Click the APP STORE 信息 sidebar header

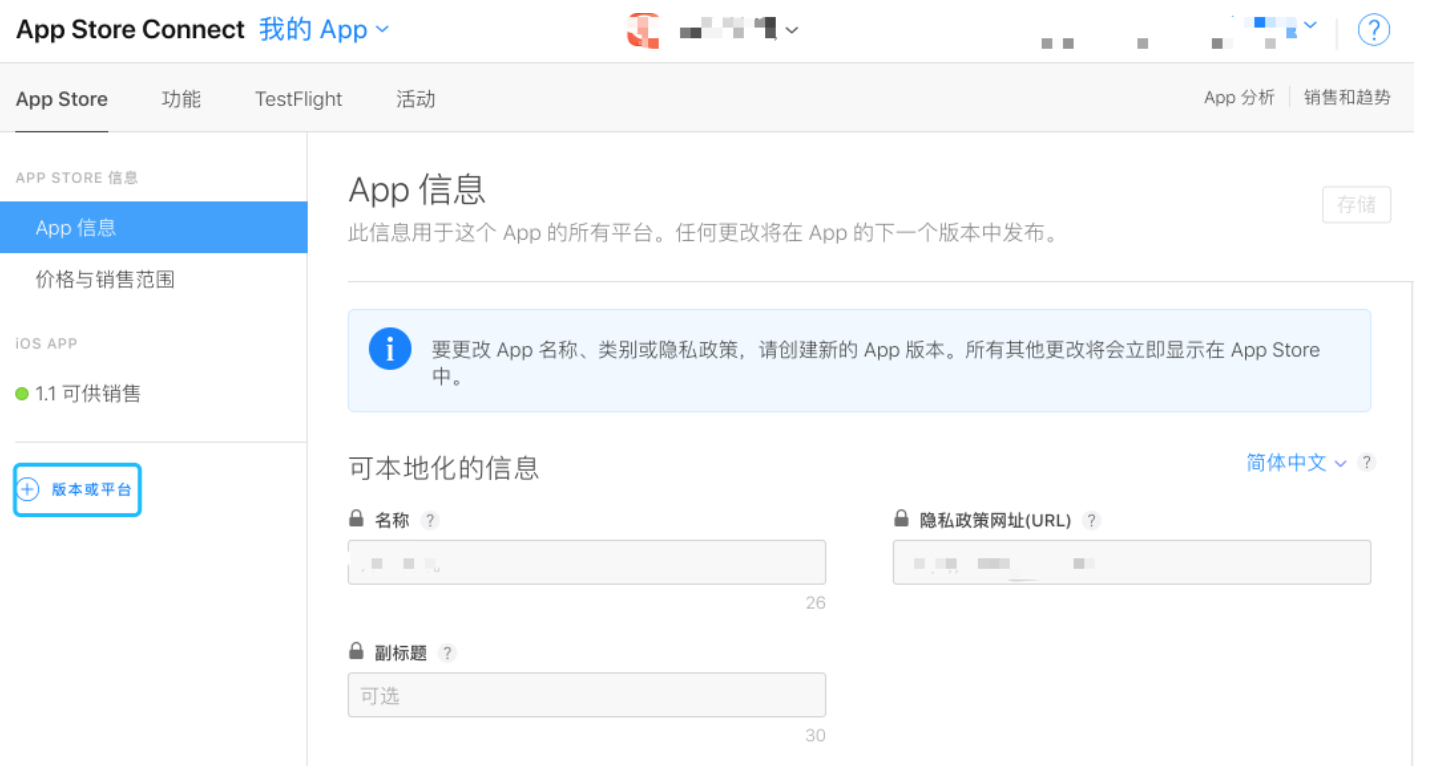click(77, 178)
